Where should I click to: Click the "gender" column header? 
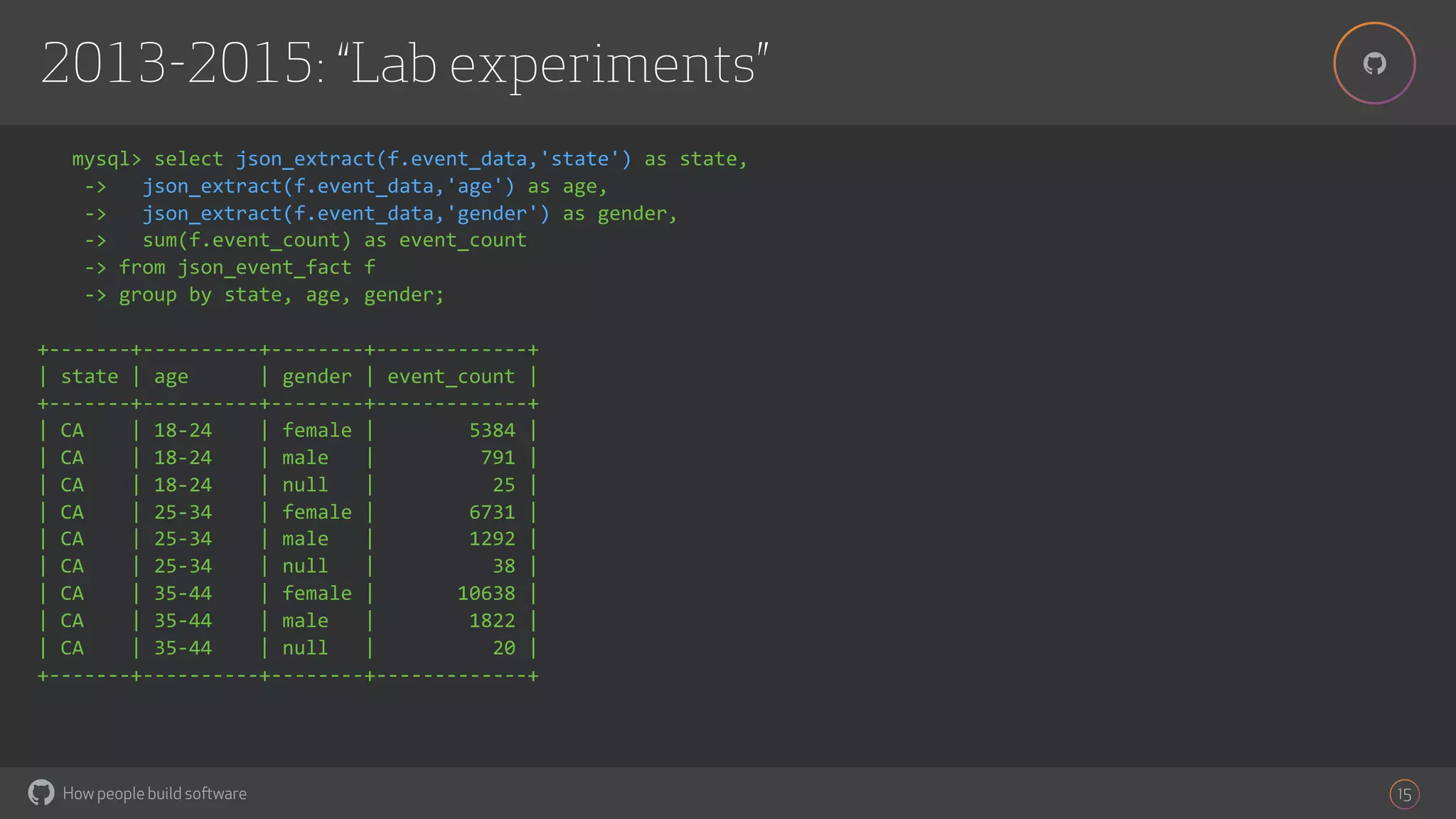tap(317, 377)
